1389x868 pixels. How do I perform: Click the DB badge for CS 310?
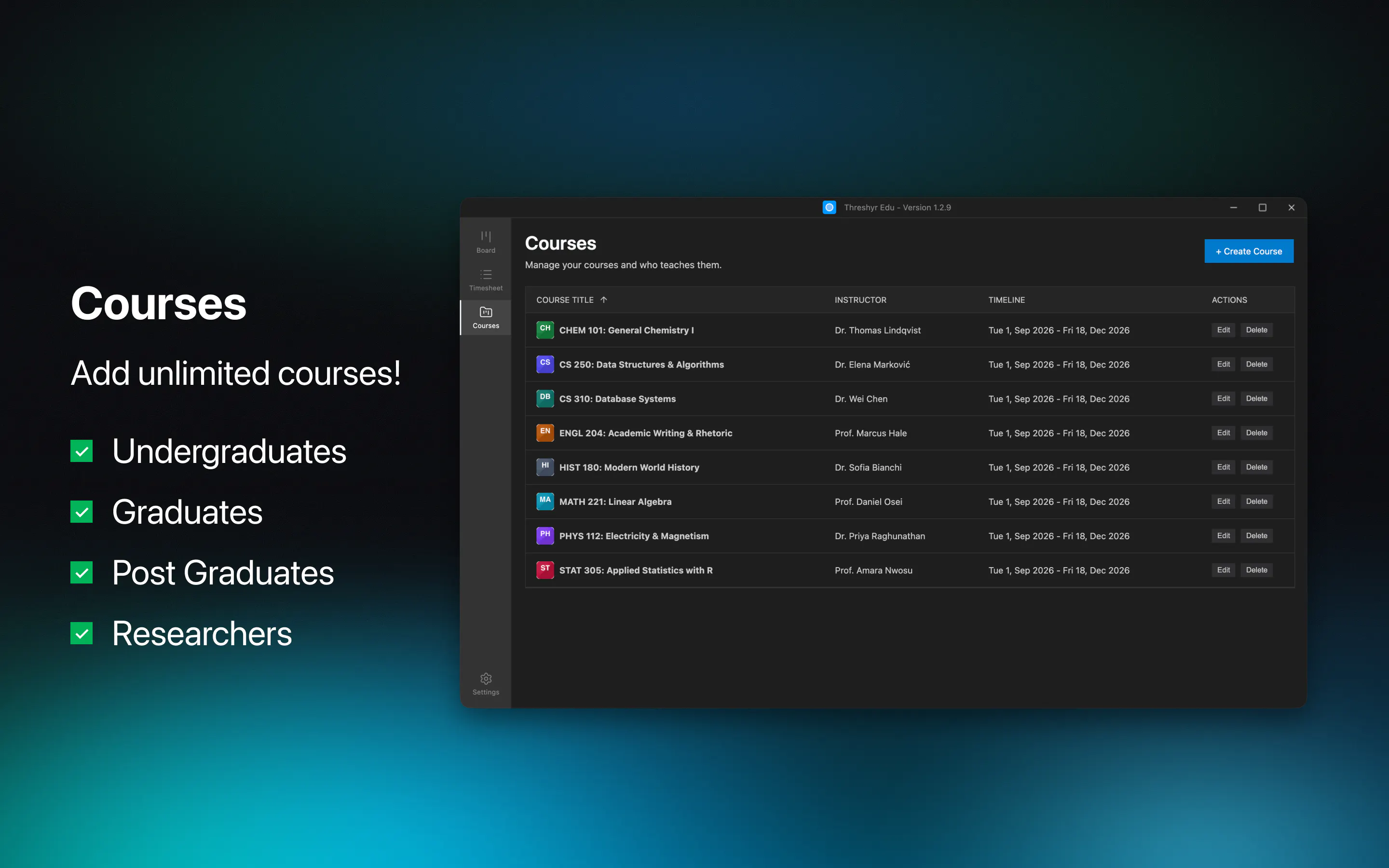pyautogui.click(x=545, y=398)
